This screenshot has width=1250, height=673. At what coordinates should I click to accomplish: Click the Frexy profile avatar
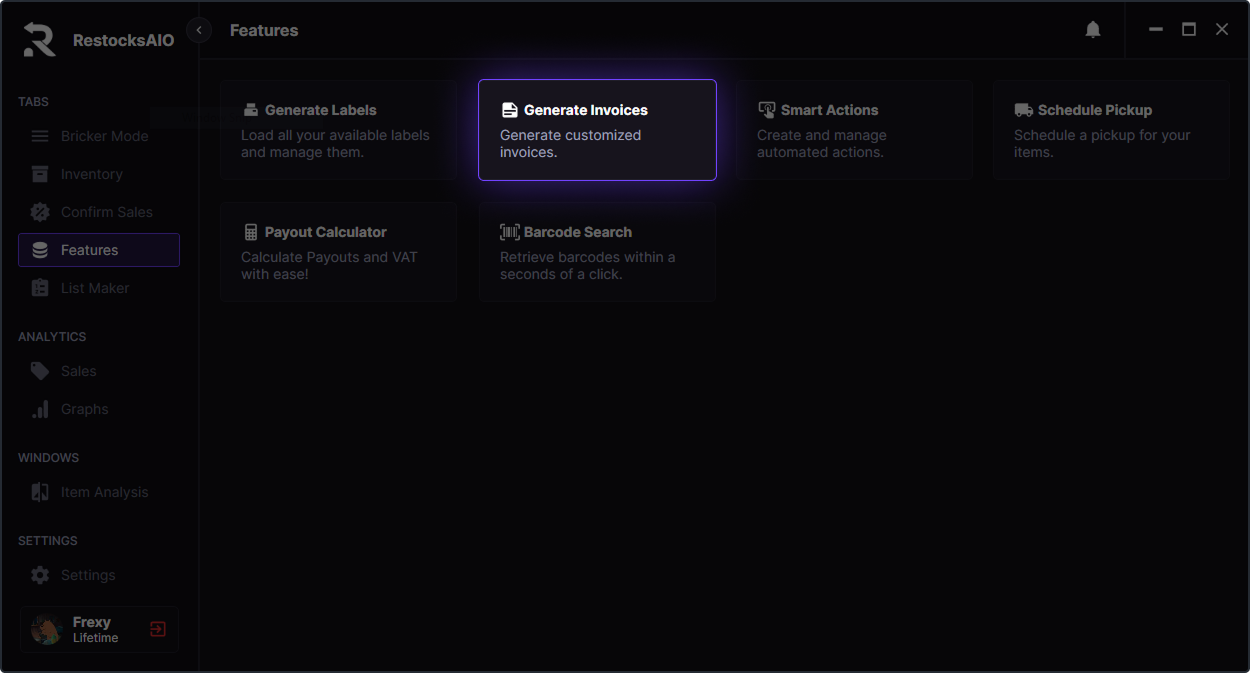click(46, 629)
